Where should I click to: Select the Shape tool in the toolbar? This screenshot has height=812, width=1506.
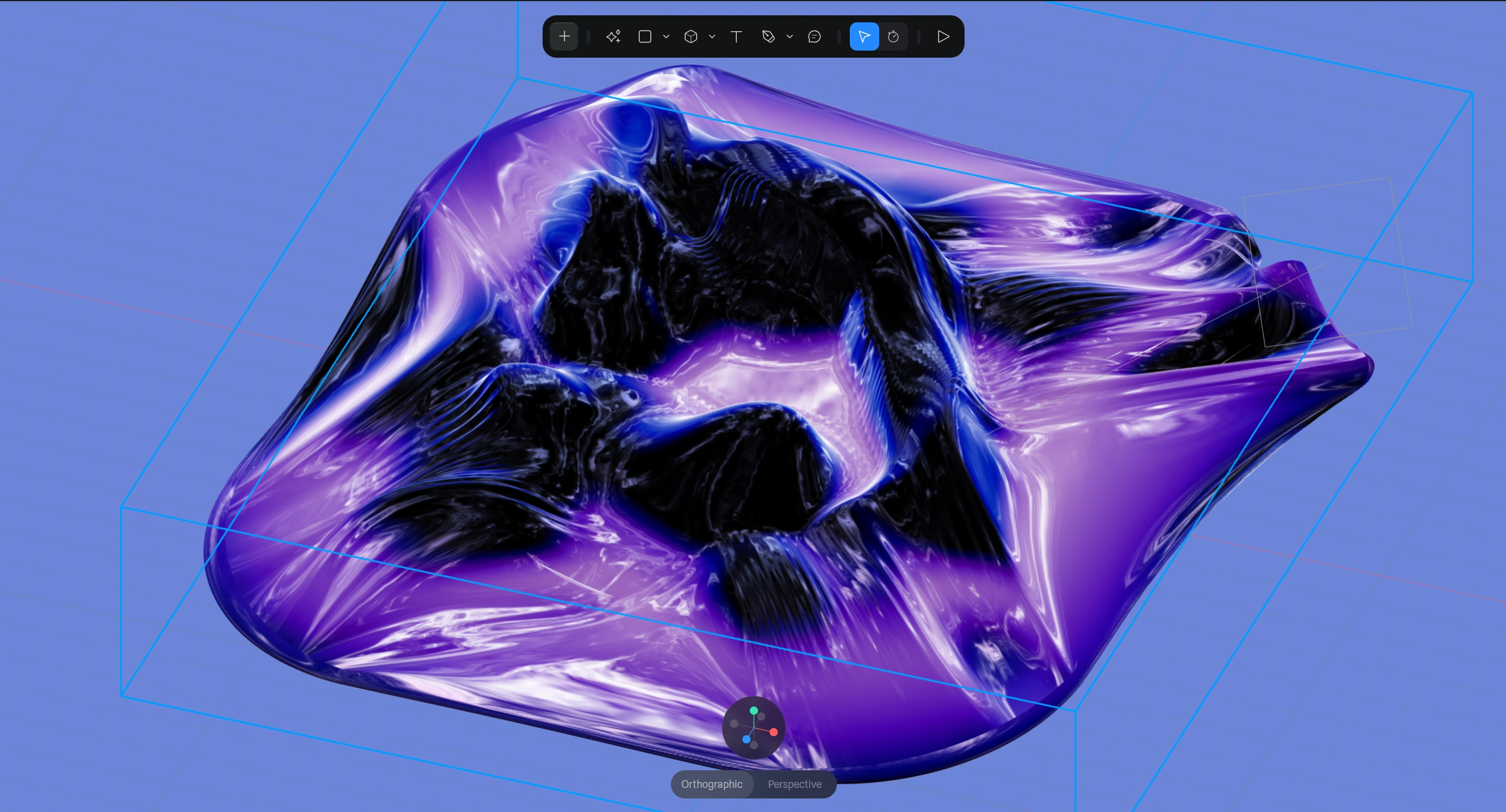click(646, 36)
